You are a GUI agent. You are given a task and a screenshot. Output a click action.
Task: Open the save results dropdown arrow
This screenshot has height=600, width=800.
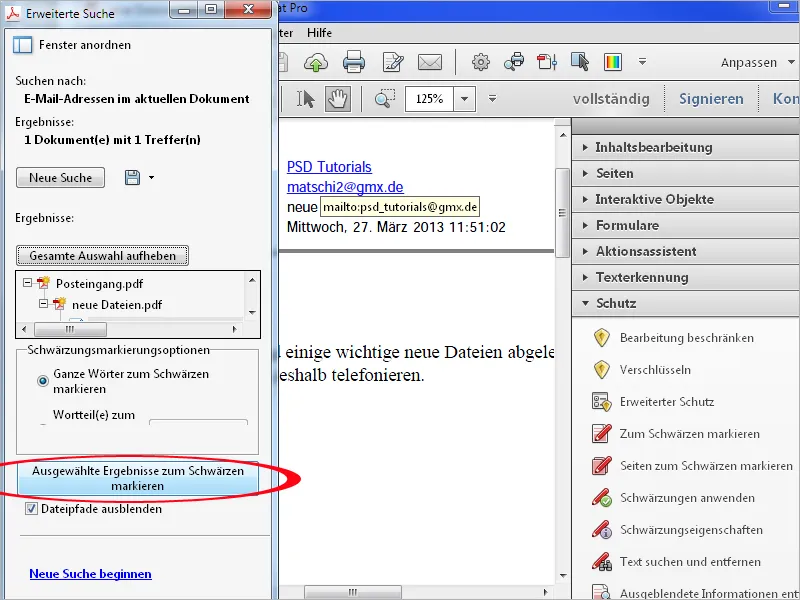(x=151, y=178)
